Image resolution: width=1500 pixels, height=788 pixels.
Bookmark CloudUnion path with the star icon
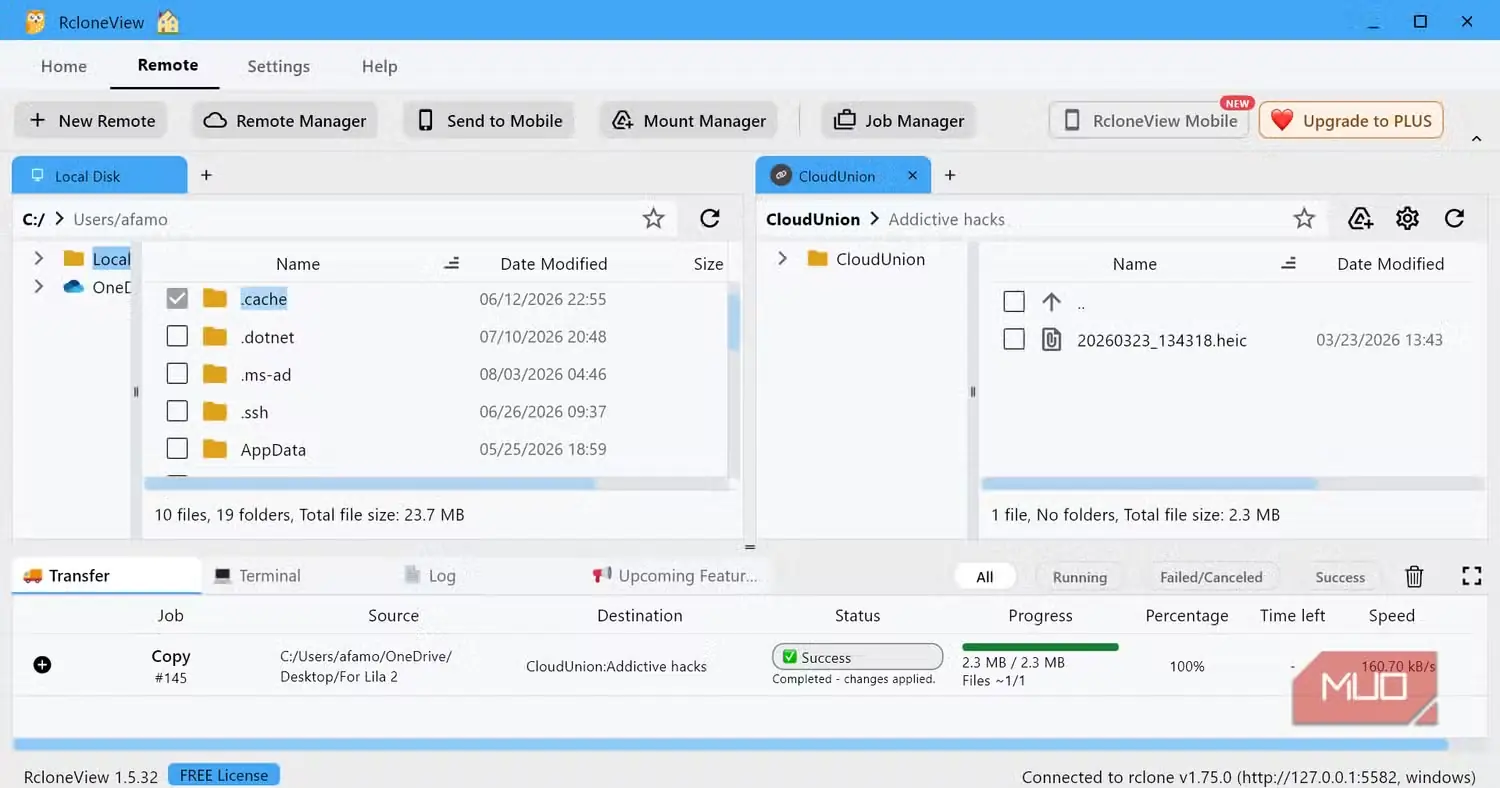point(1304,218)
